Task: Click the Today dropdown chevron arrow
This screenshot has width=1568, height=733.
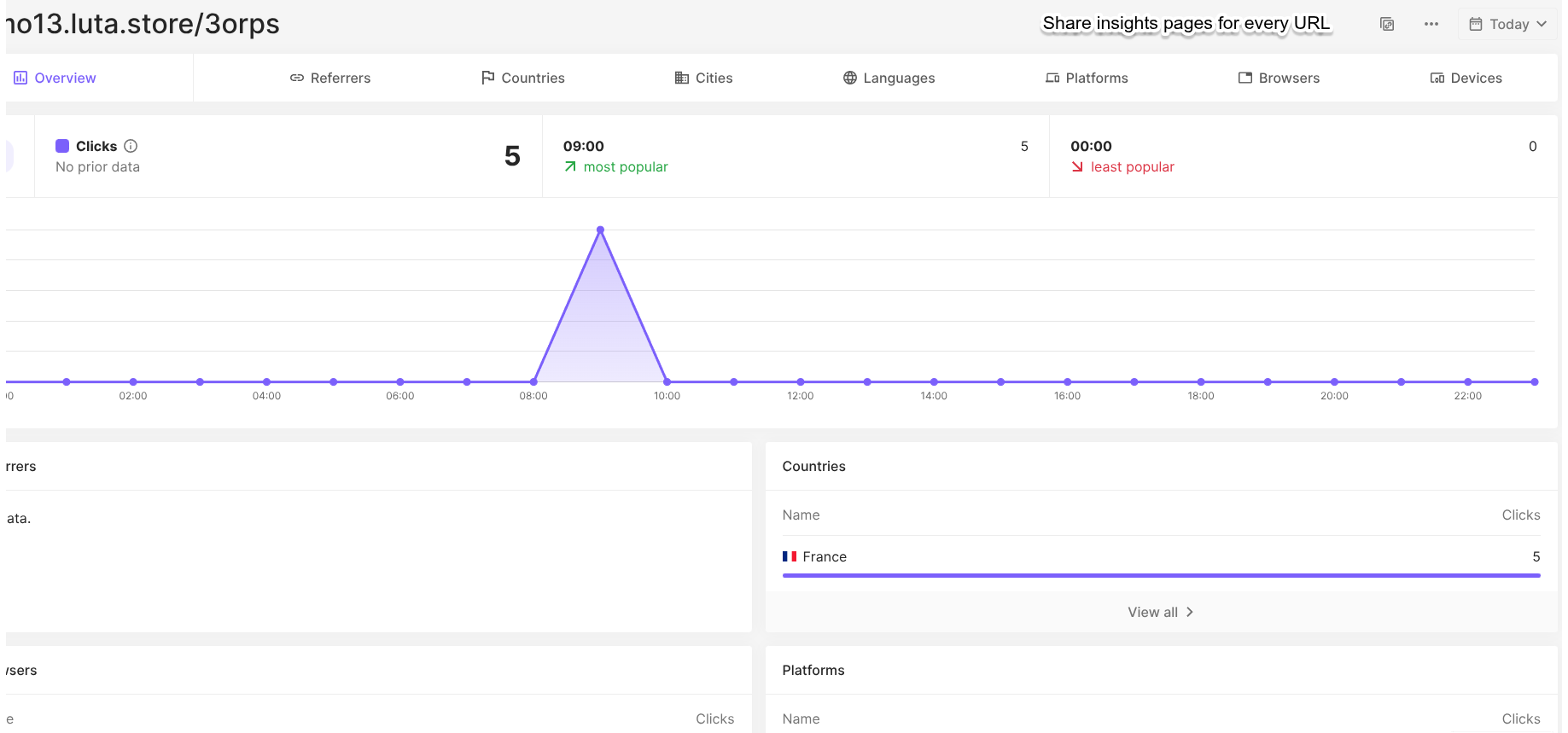Action: (x=1542, y=24)
